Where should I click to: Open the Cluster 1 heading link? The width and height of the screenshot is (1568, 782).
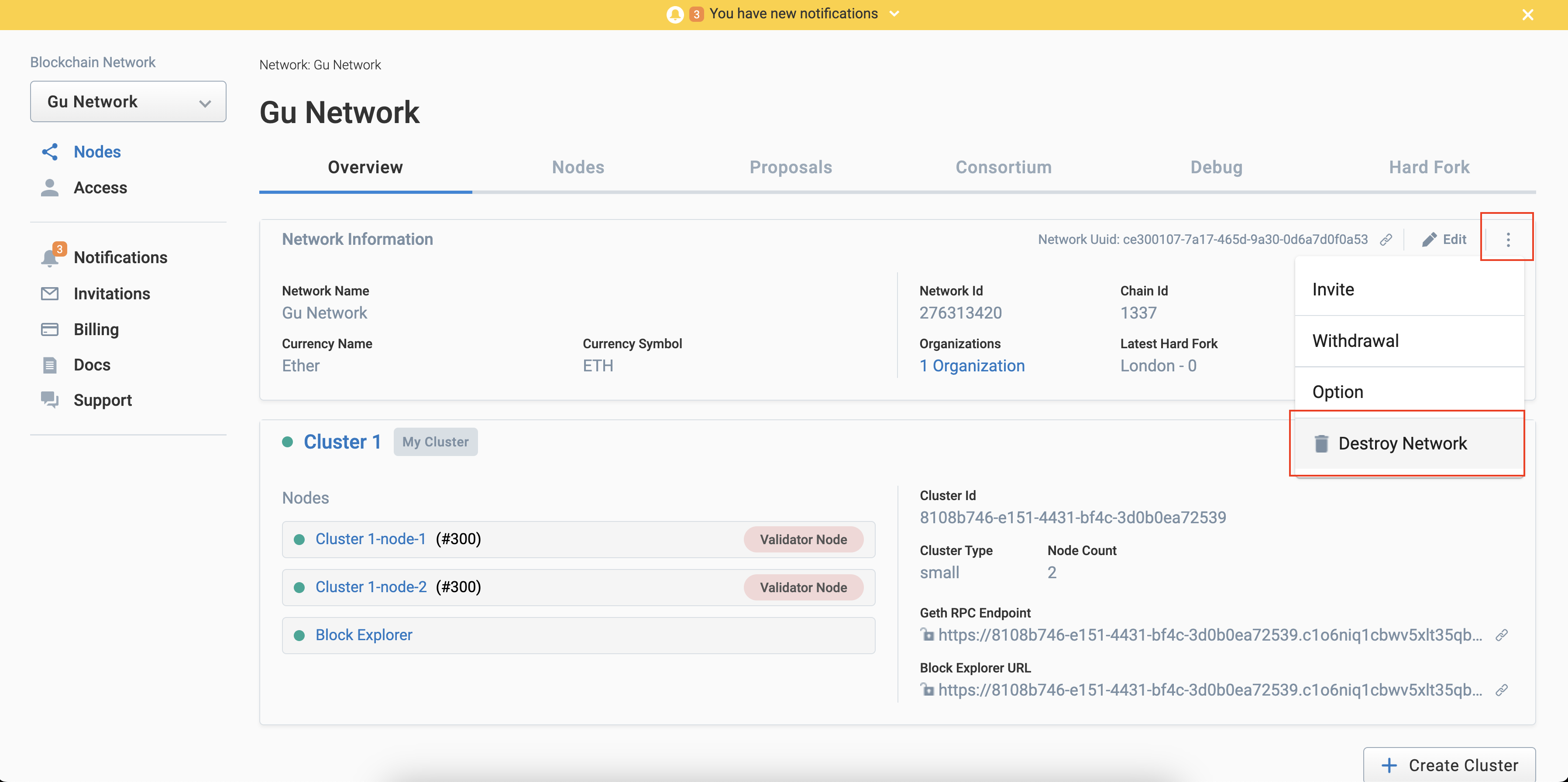pyautogui.click(x=342, y=442)
